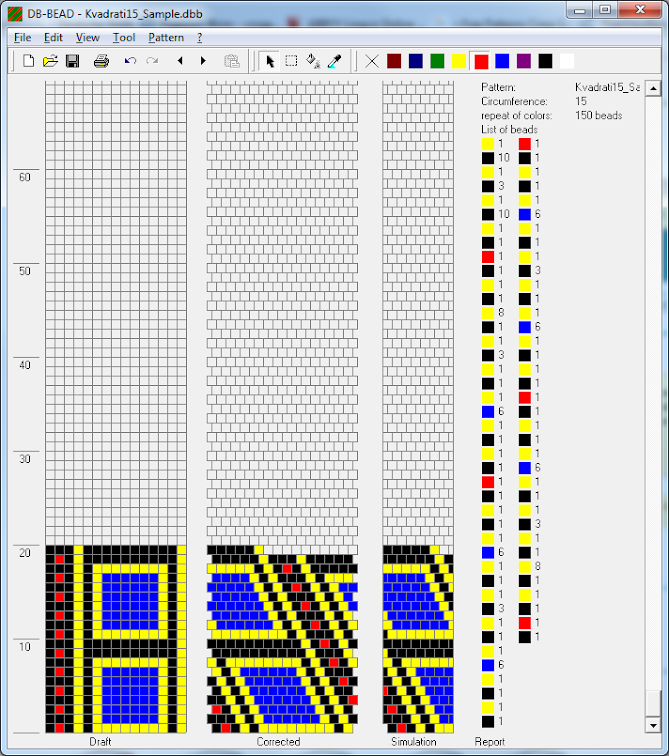
Task: Select the pointer arrow tool
Action: coord(270,61)
